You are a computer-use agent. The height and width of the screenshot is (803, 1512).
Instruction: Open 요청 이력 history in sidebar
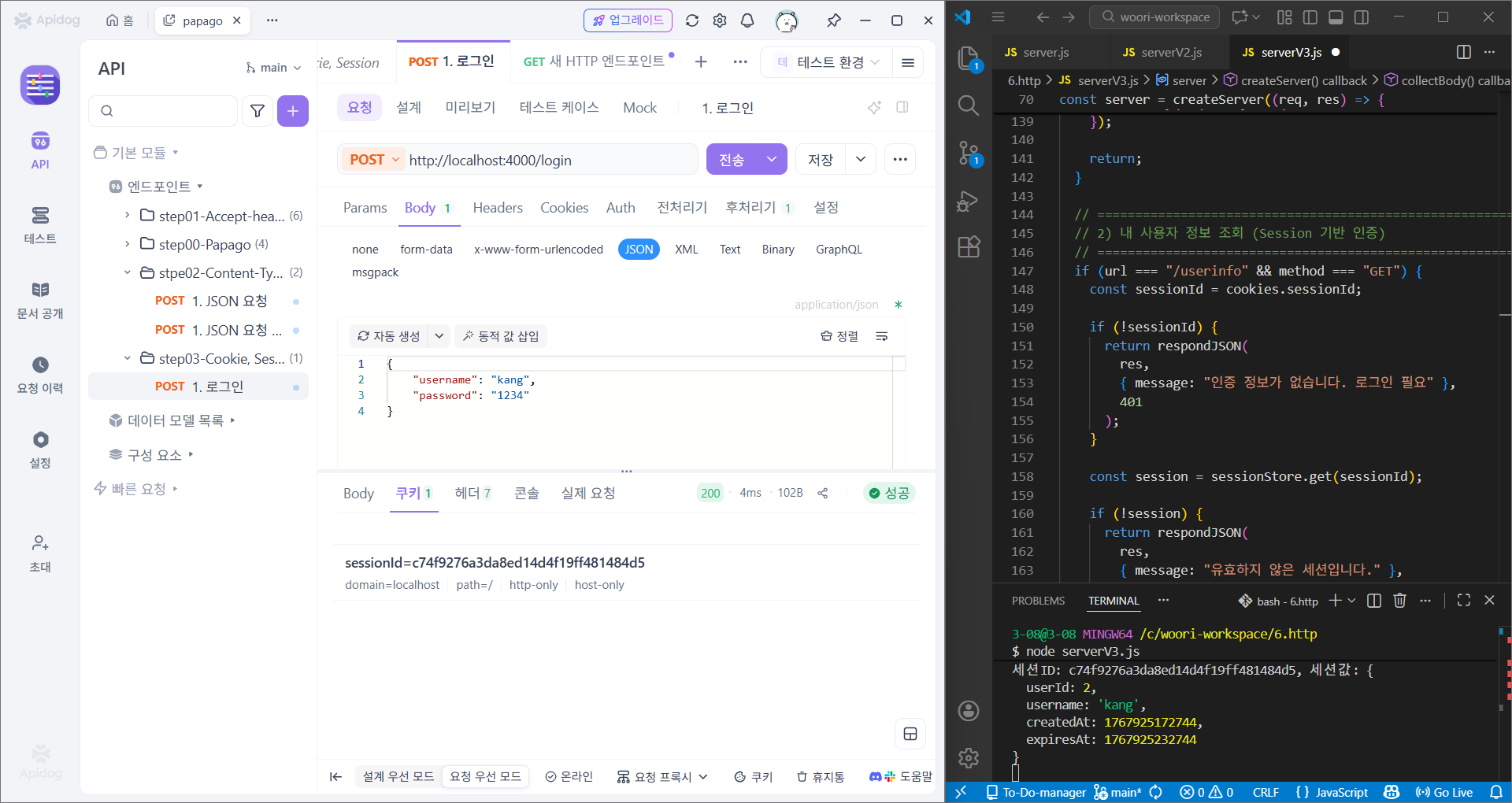pyautogui.click(x=40, y=375)
